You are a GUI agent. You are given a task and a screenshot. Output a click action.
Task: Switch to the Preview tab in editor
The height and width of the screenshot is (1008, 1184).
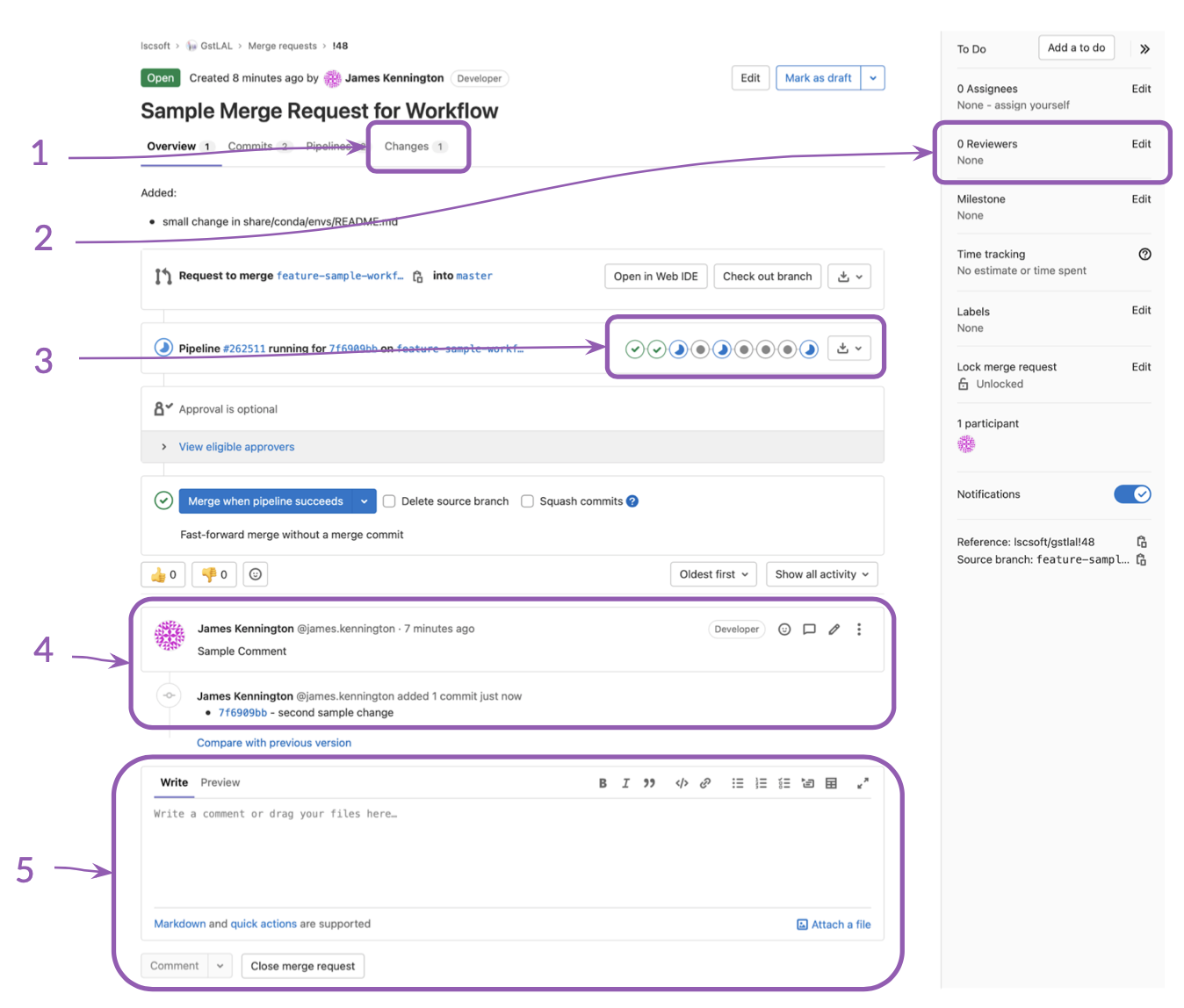(x=220, y=782)
